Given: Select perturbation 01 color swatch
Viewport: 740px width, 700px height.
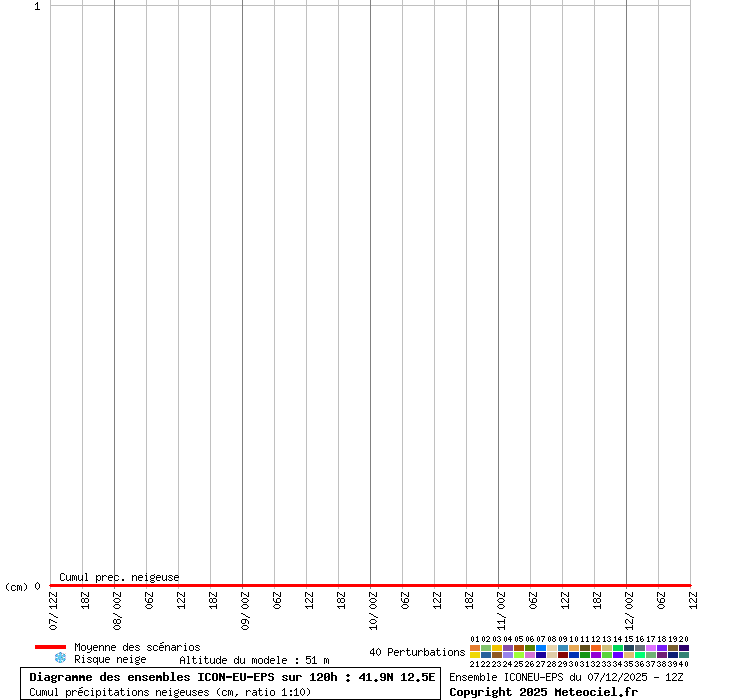Looking at the screenshot, I should 475,648.
